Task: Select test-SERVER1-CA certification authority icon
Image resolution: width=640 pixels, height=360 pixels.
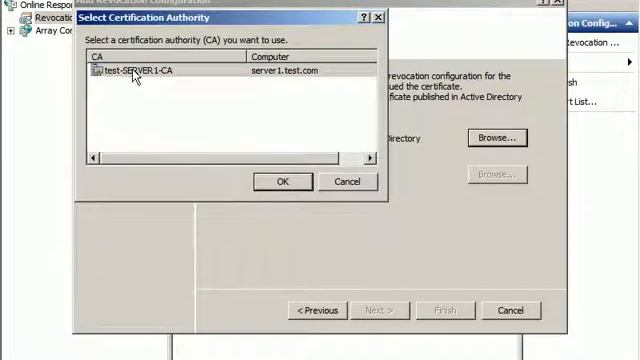Action: [x=97, y=70]
